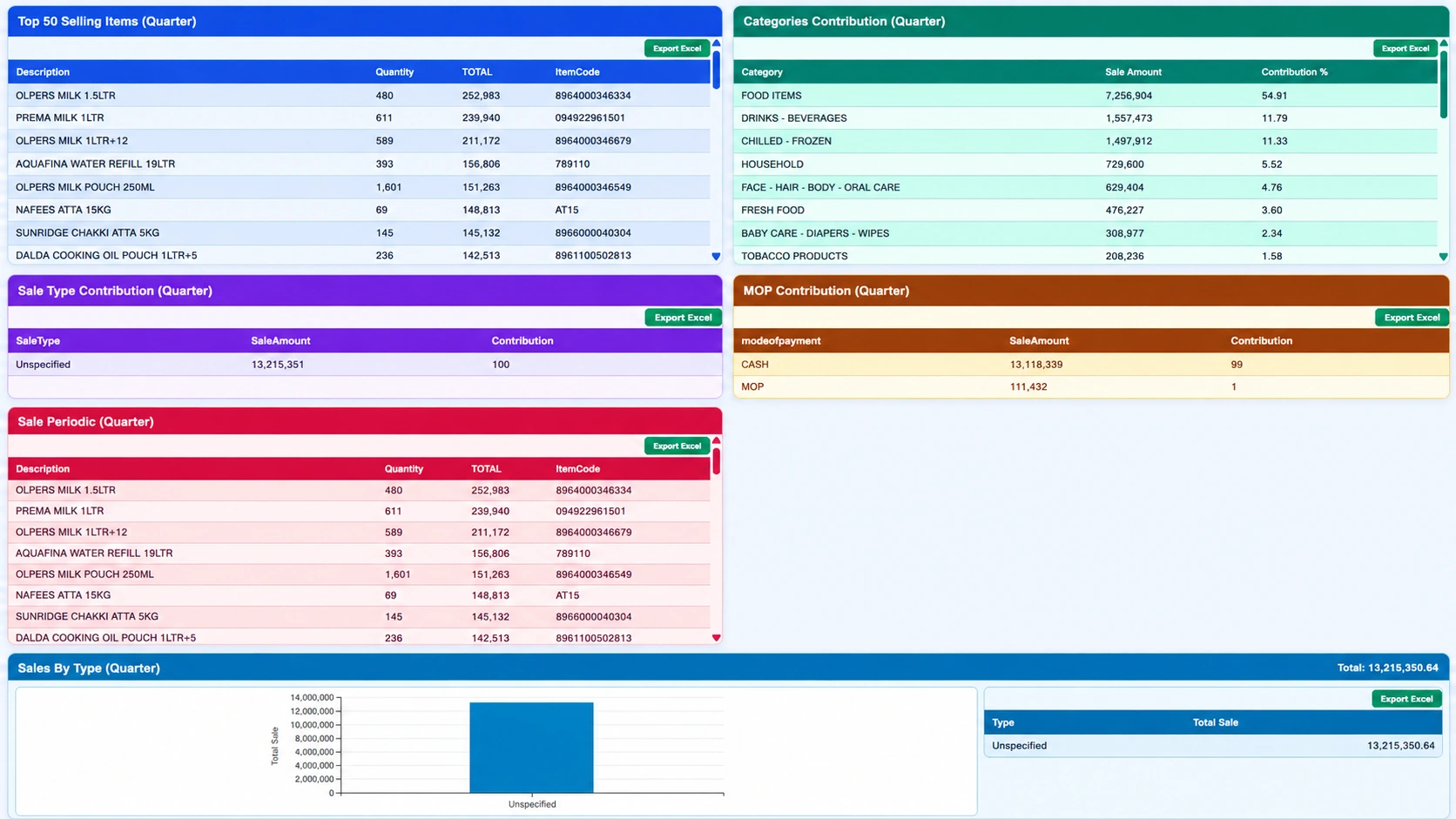Click scroll-up arrow in Top 50 Selling Items table
Image resolution: width=1456 pixels, height=819 pixels.
[716, 43]
